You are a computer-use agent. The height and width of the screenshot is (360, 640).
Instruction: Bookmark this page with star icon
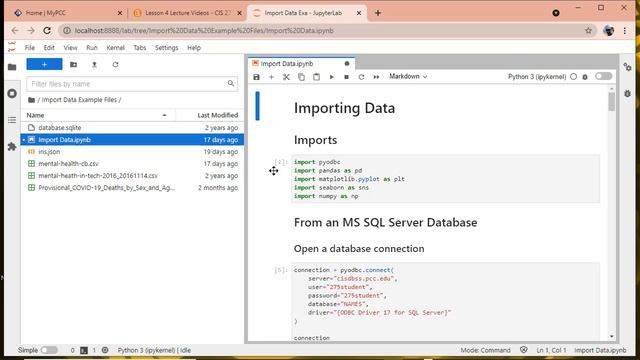[x=588, y=31]
